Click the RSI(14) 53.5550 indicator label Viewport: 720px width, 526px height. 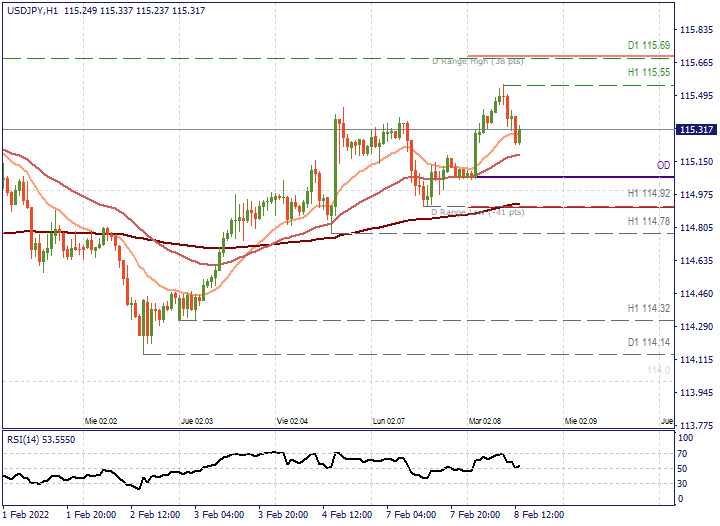[41, 440]
